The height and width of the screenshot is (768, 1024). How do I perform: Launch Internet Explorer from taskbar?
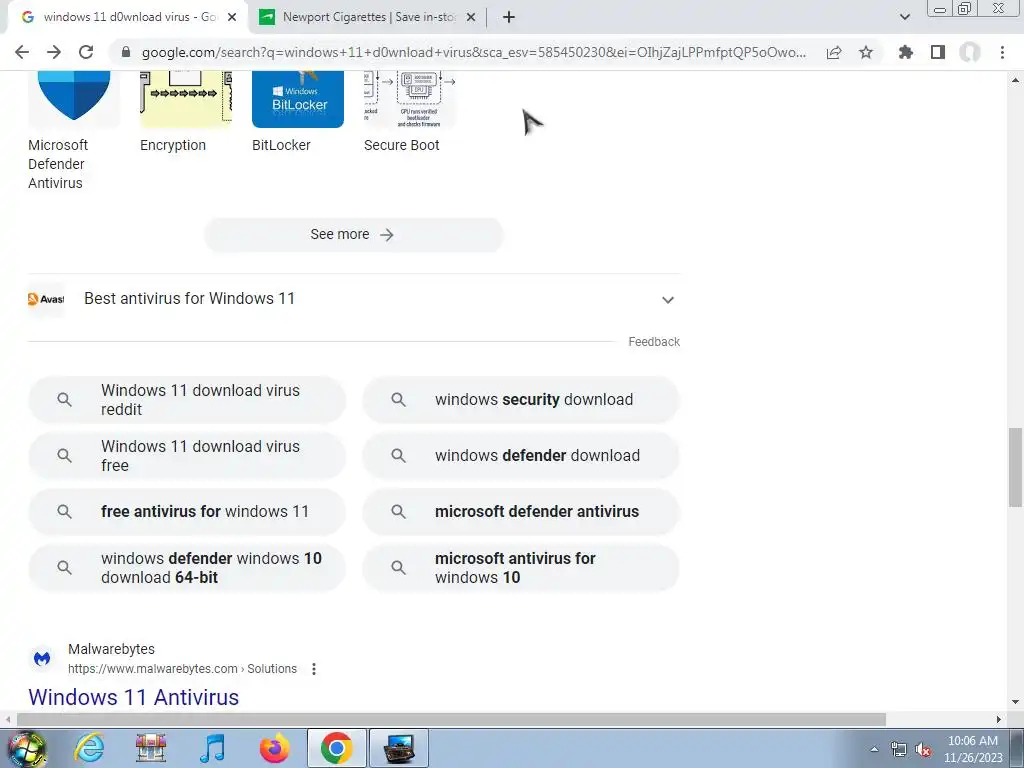(89, 748)
